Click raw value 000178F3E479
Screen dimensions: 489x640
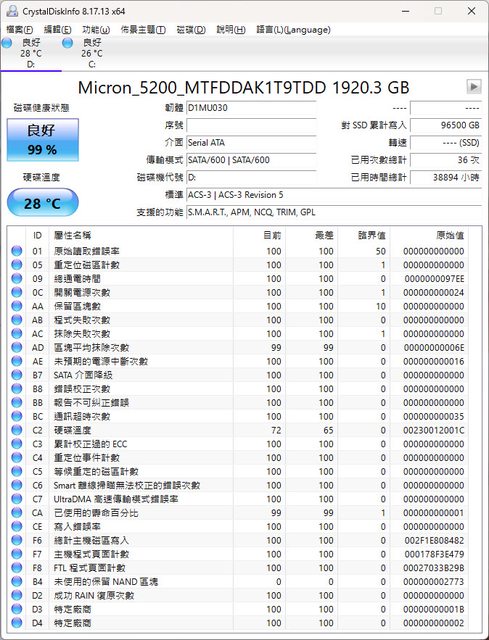[433, 554]
